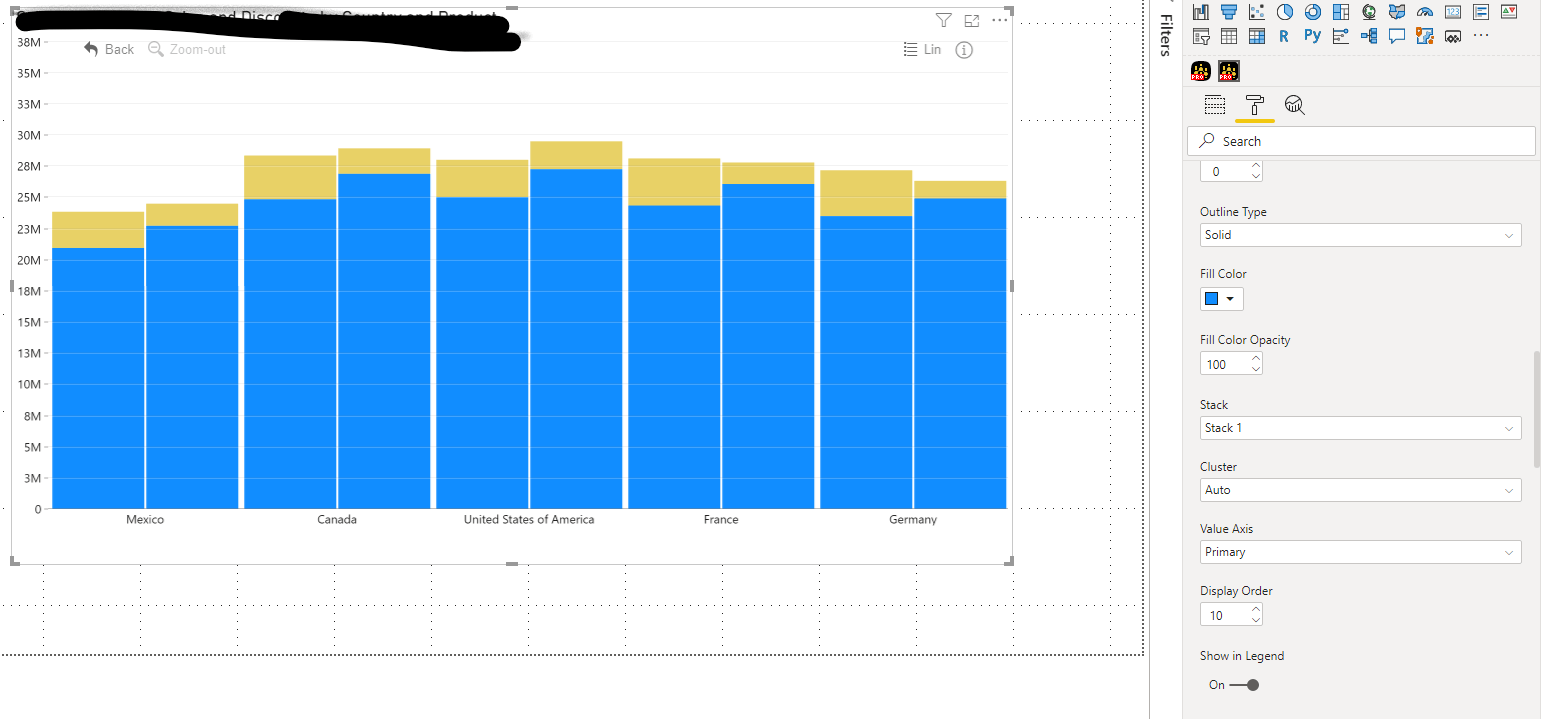The height and width of the screenshot is (719, 1541).
Task: Select the treemap visualization icon
Action: tap(1341, 12)
